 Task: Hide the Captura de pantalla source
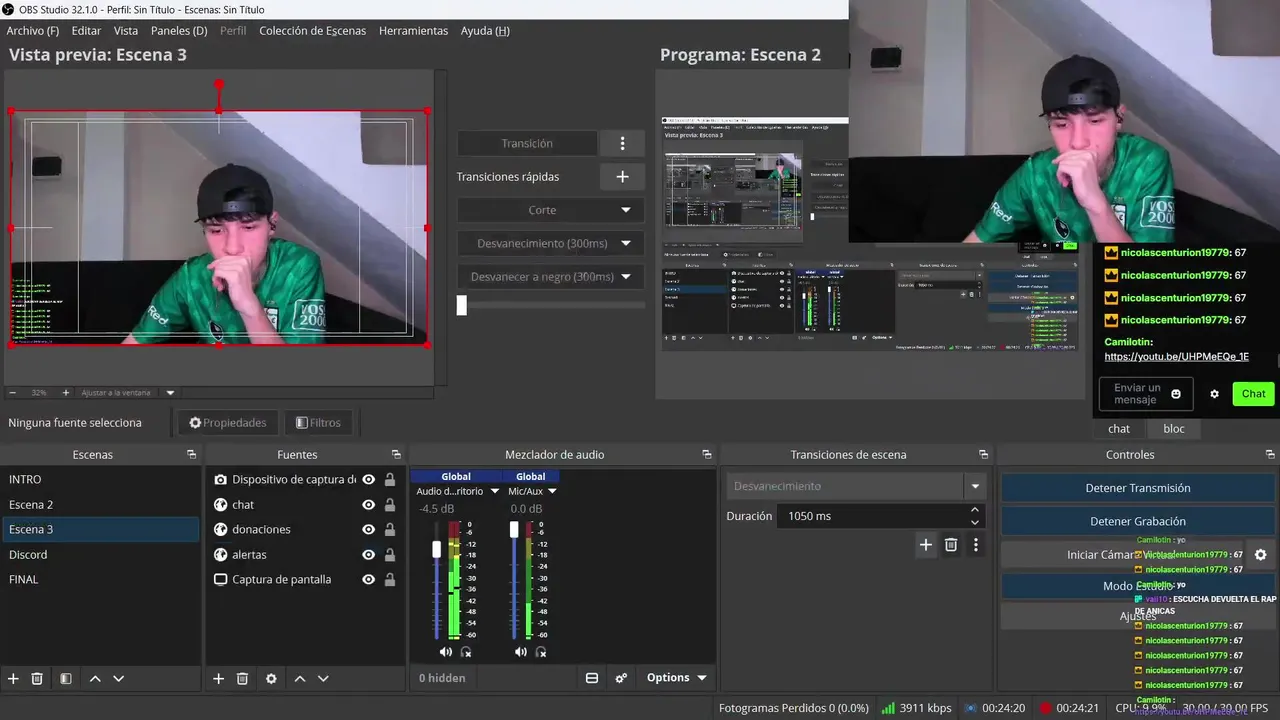(369, 579)
